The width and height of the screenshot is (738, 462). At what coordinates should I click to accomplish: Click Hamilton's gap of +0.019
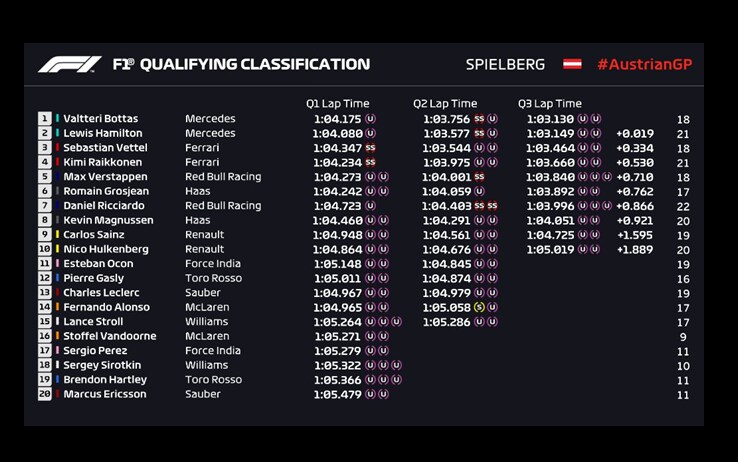pos(635,134)
